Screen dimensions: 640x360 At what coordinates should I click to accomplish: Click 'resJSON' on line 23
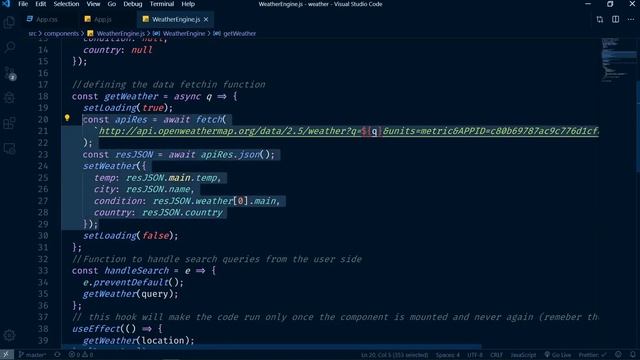coord(134,155)
